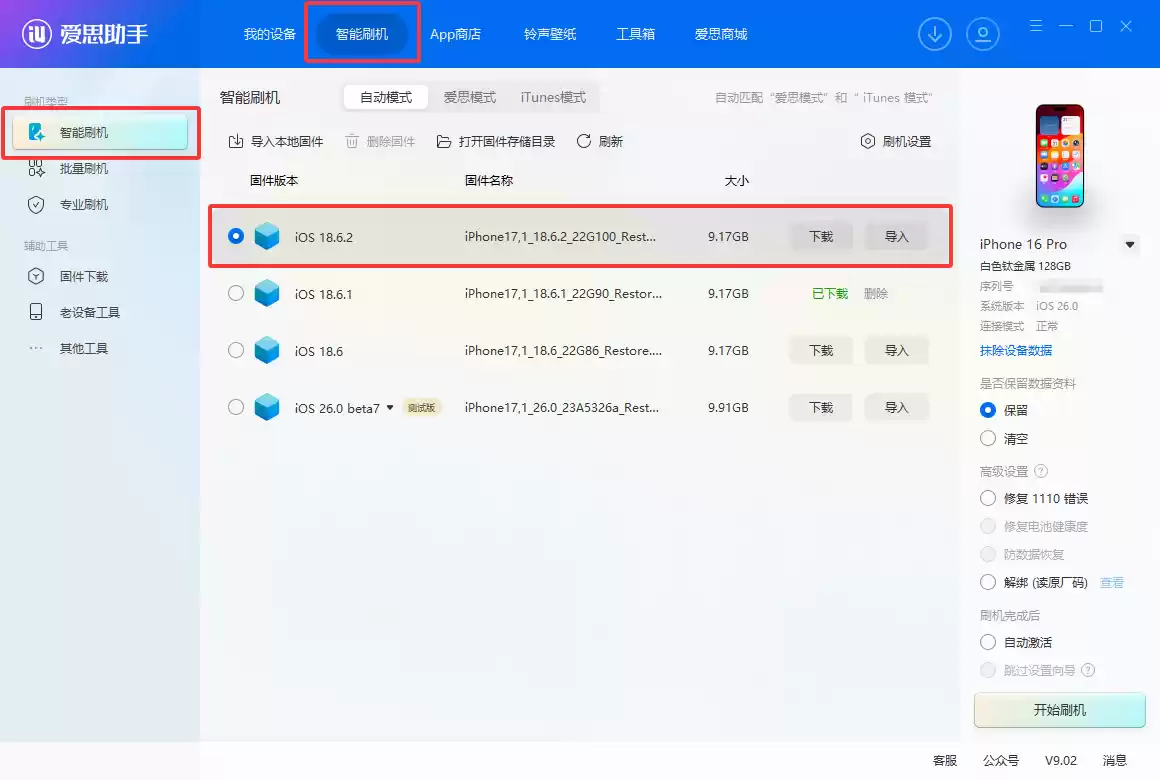The width and height of the screenshot is (1160, 780).
Task: Open the App商店 top menu
Action: (455, 34)
